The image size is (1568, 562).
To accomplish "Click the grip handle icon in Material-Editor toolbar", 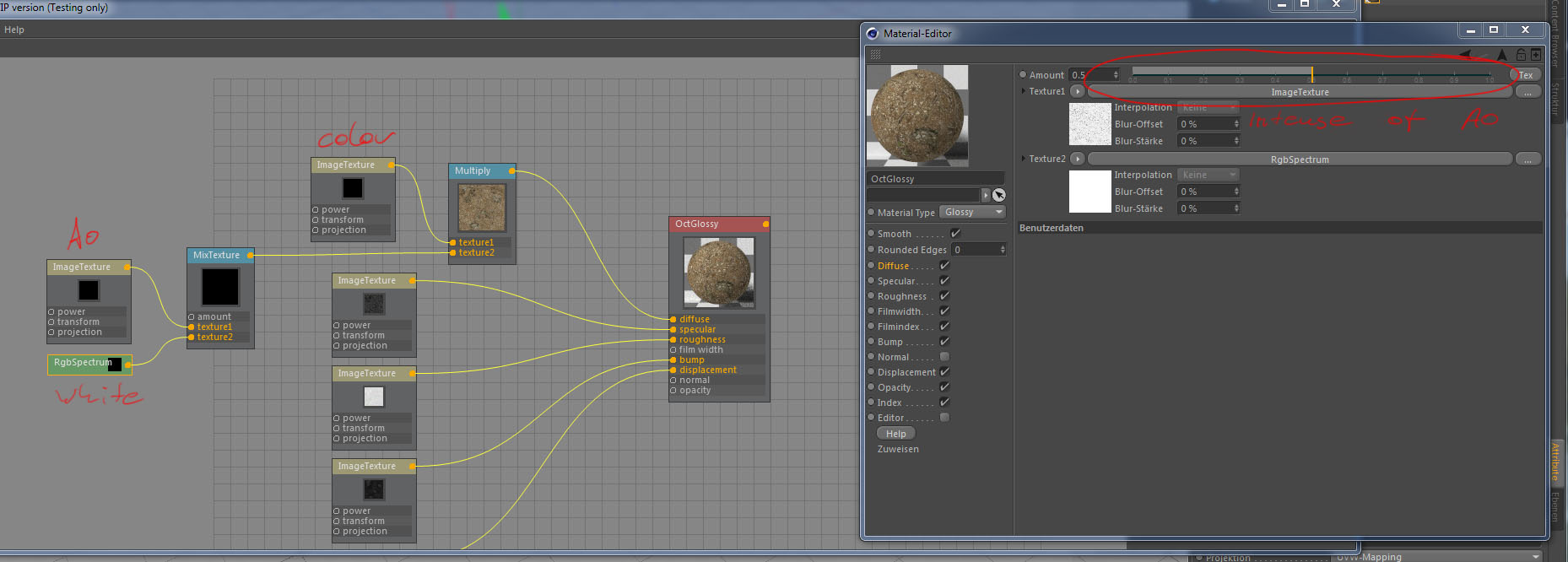I will coord(875,55).
